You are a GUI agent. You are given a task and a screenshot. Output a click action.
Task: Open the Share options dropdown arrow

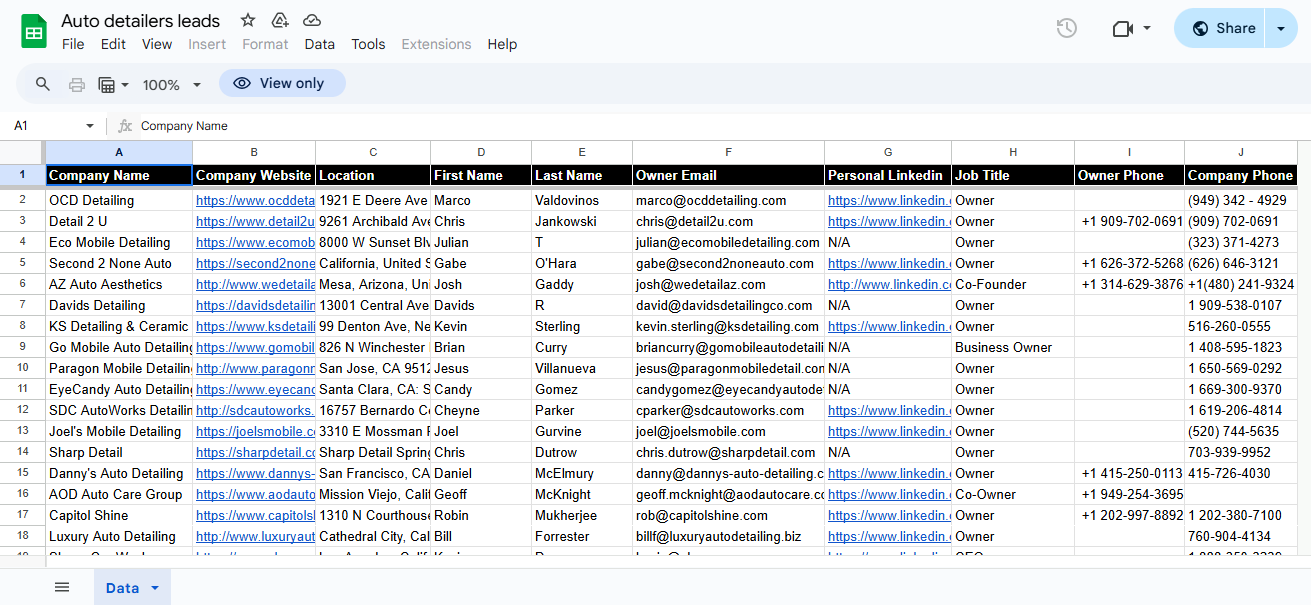click(x=1281, y=28)
